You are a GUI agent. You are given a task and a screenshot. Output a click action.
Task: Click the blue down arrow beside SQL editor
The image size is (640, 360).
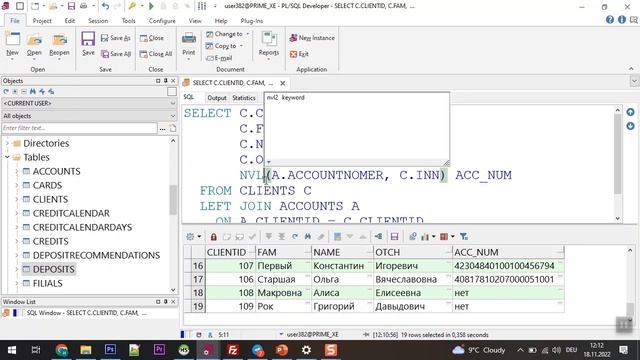(630, 126)
